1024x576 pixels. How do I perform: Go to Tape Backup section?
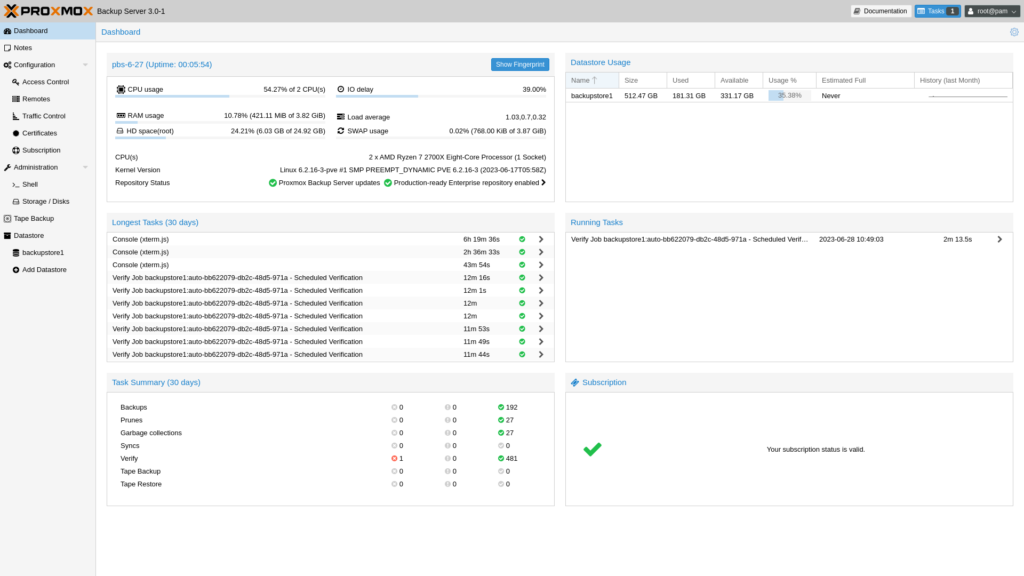click(34, 218)
